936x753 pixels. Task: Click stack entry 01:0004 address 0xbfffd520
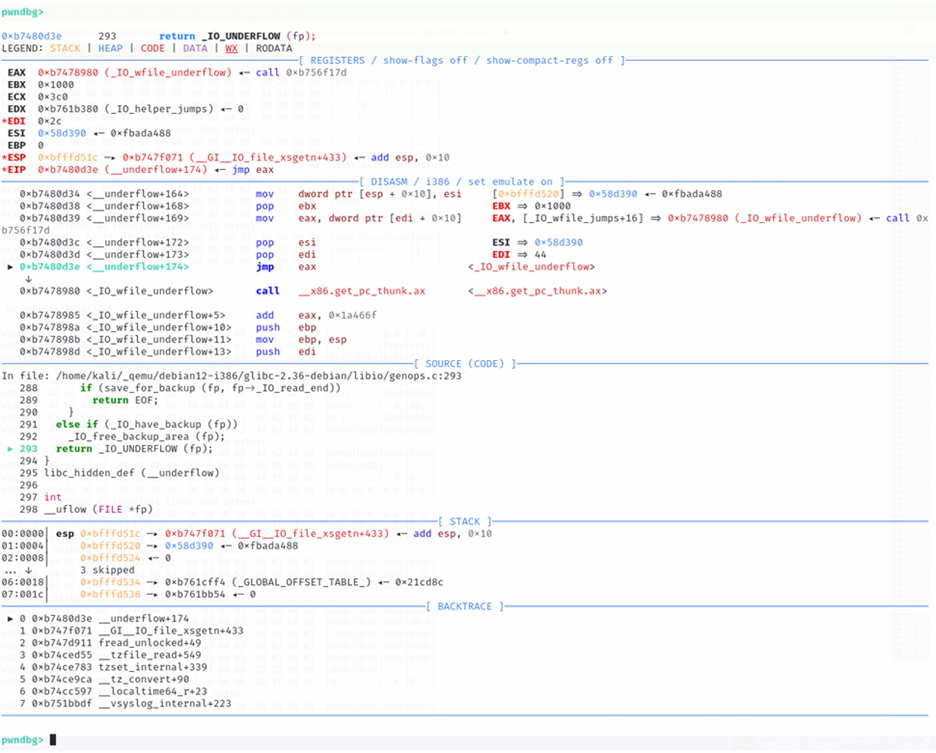[x=110, y=546]
